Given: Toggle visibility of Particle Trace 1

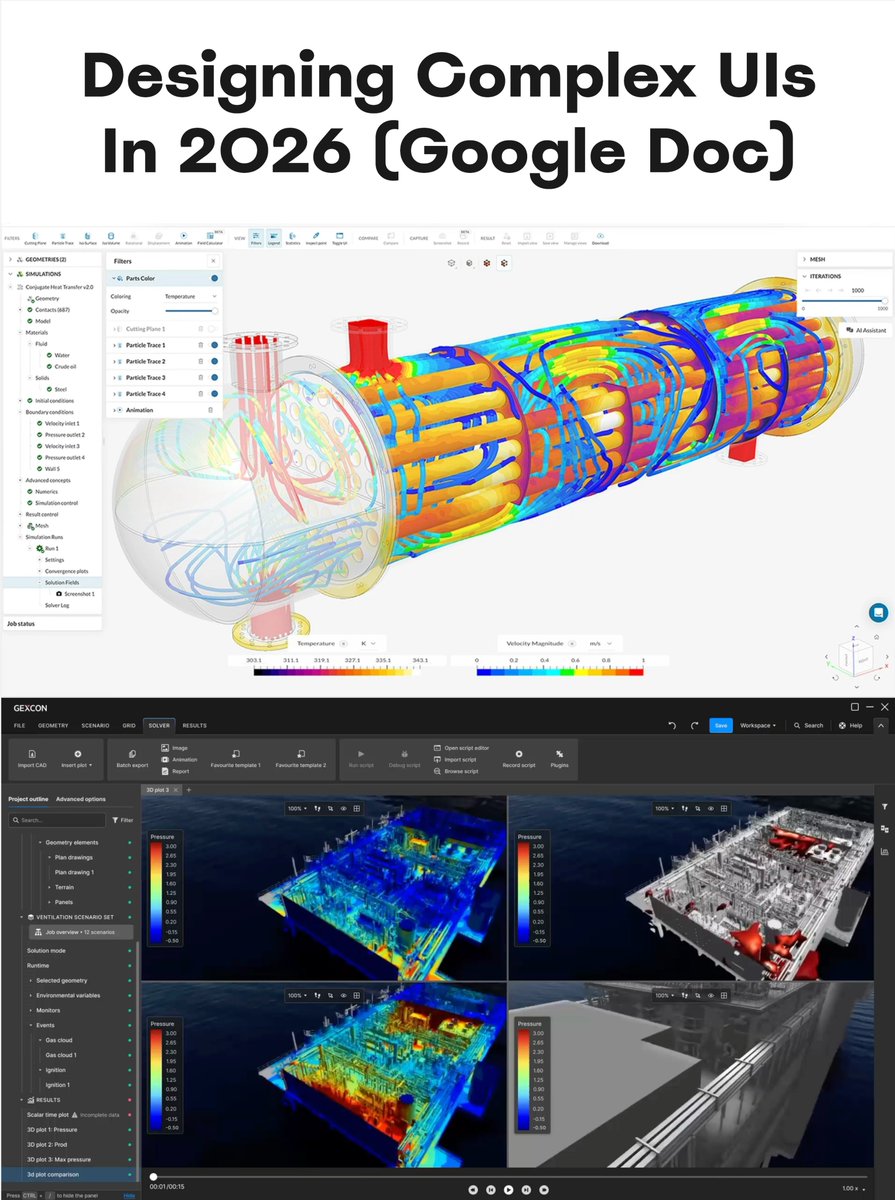Looking at the screenshot, I should click(x=215, y=345).
